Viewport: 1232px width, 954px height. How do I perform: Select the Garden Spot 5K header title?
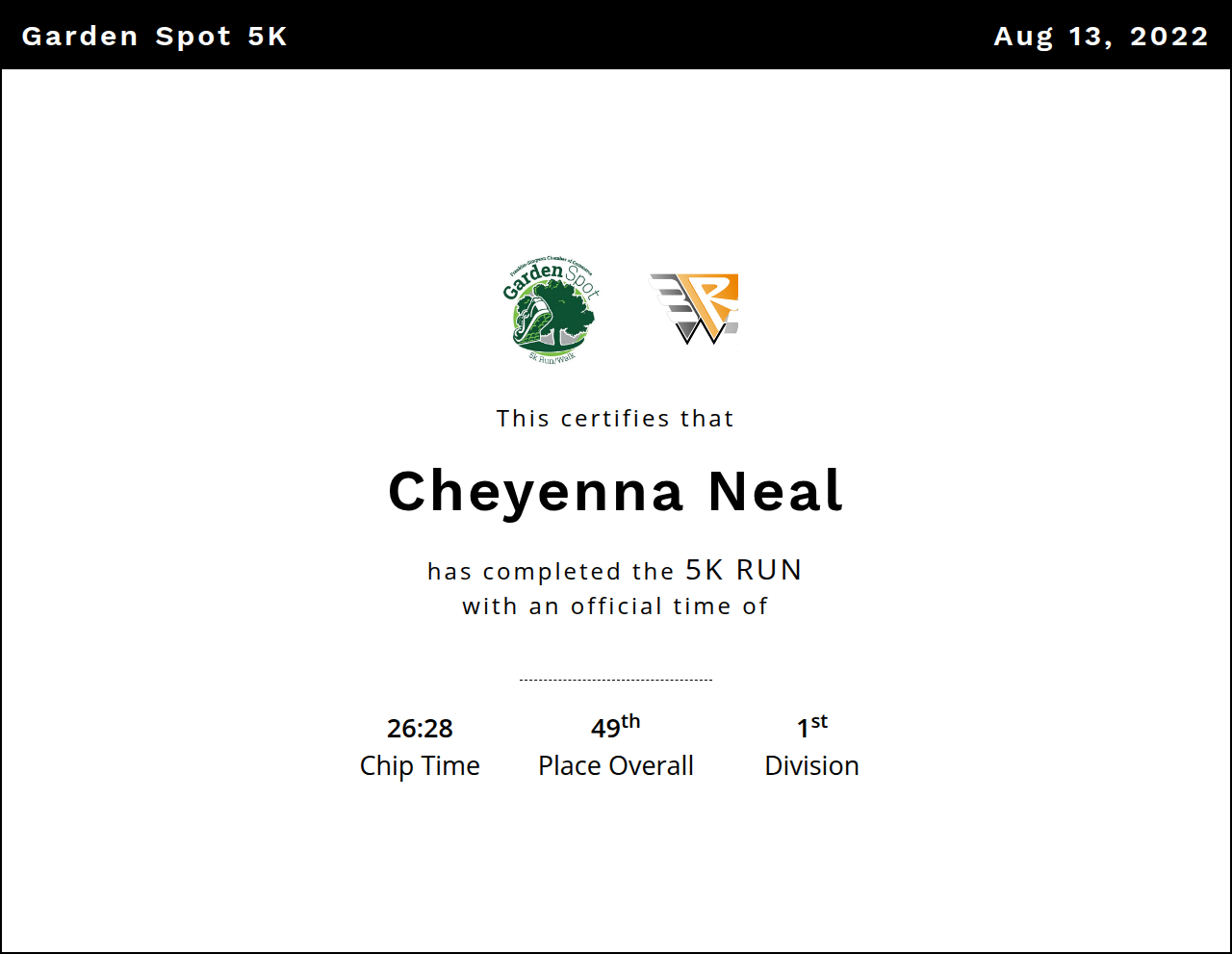coord(155,36)
